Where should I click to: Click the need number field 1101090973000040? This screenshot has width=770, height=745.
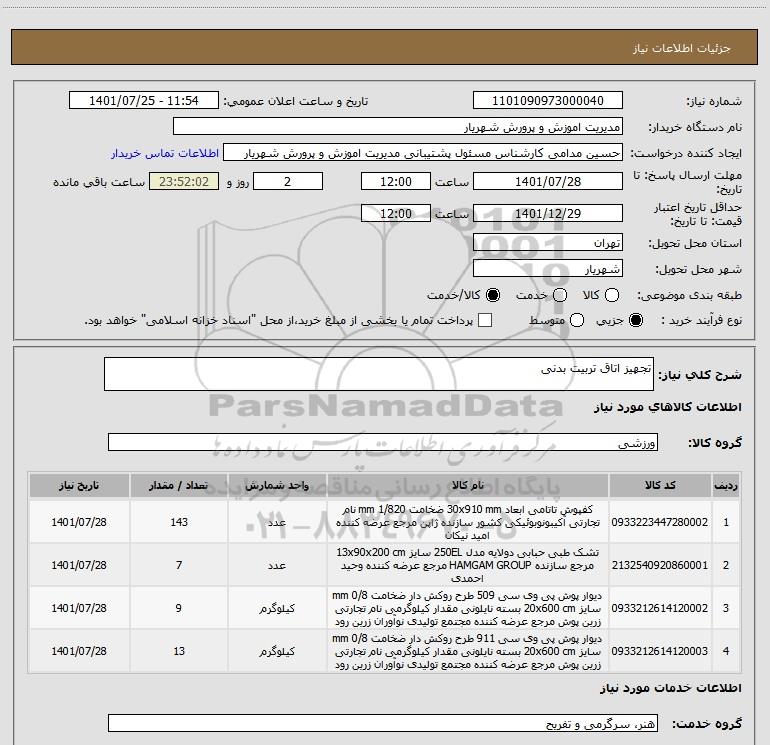coord(548,101)
